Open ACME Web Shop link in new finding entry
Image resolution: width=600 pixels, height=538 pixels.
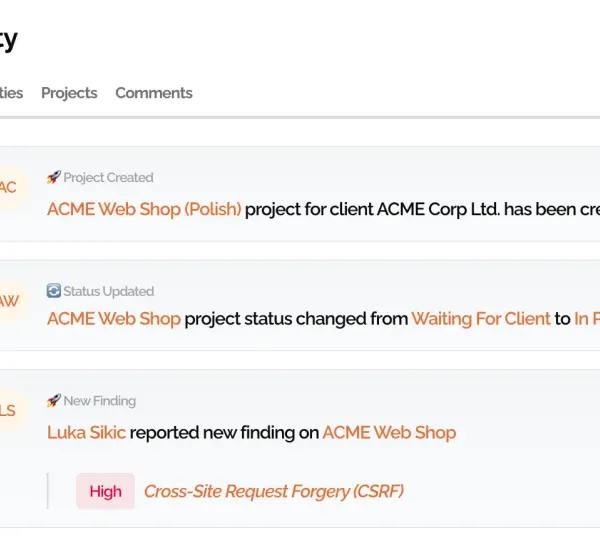(389, 433)
